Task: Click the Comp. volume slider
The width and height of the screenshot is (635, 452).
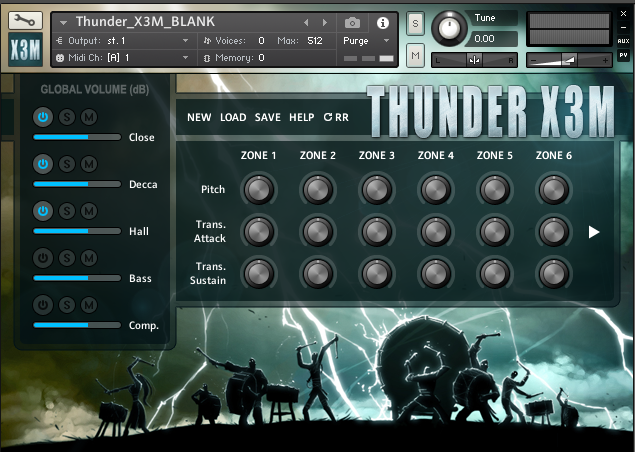Action: [77, 325]
